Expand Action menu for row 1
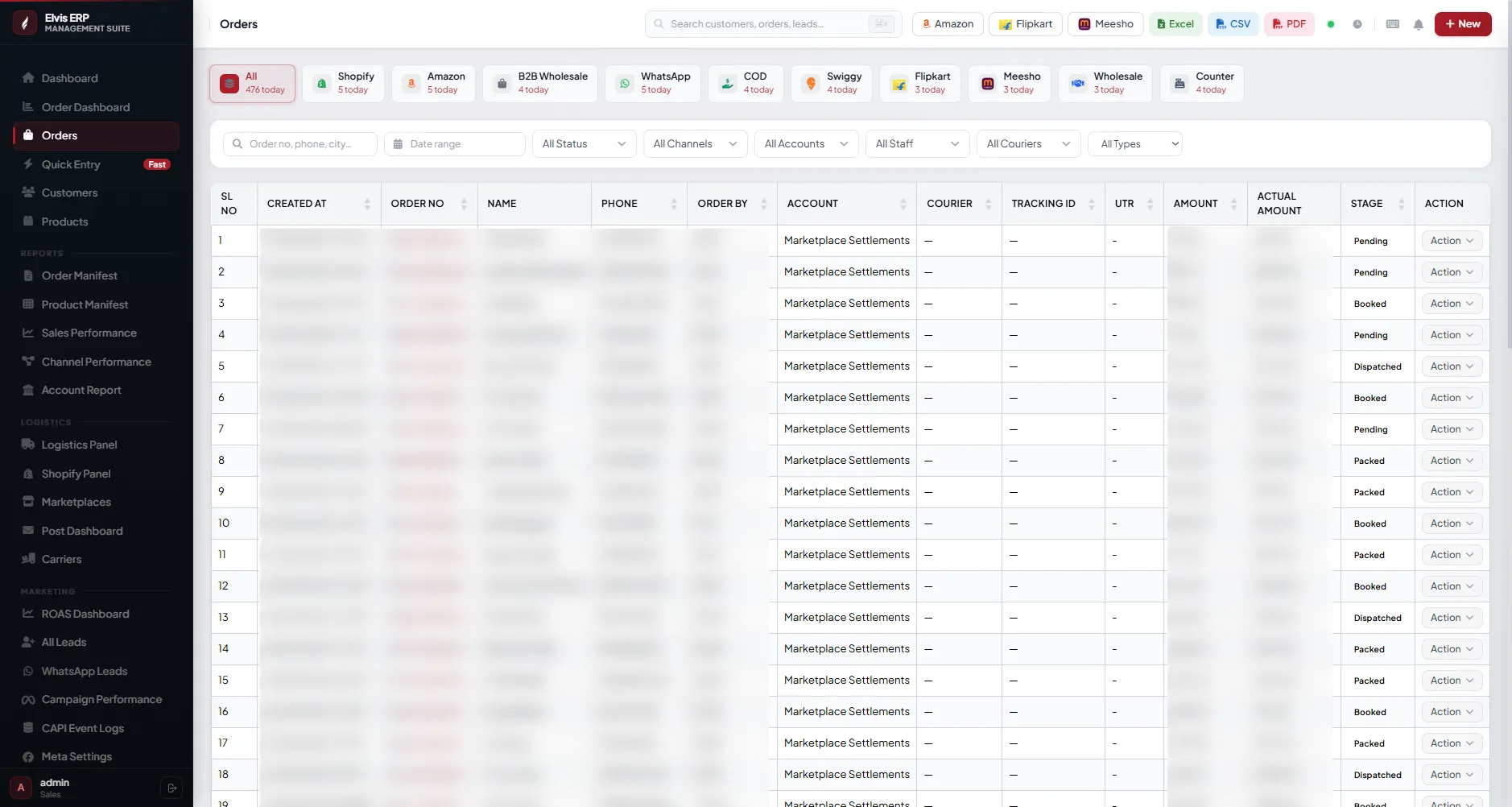1512x807 pixels. coord(1452,241)
